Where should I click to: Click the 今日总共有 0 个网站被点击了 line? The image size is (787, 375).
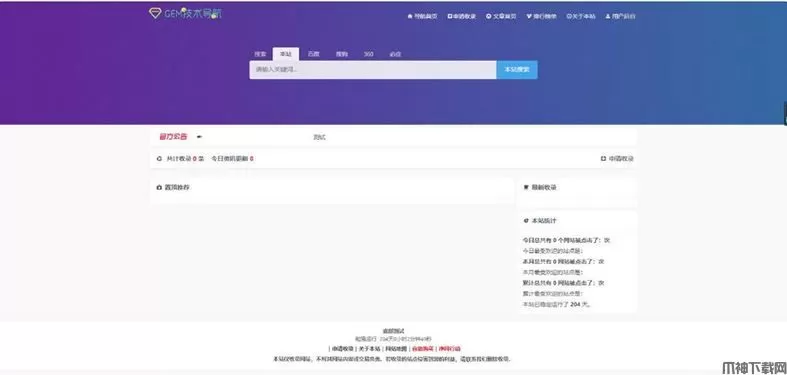pyautogui.click(x=566, y=240)
